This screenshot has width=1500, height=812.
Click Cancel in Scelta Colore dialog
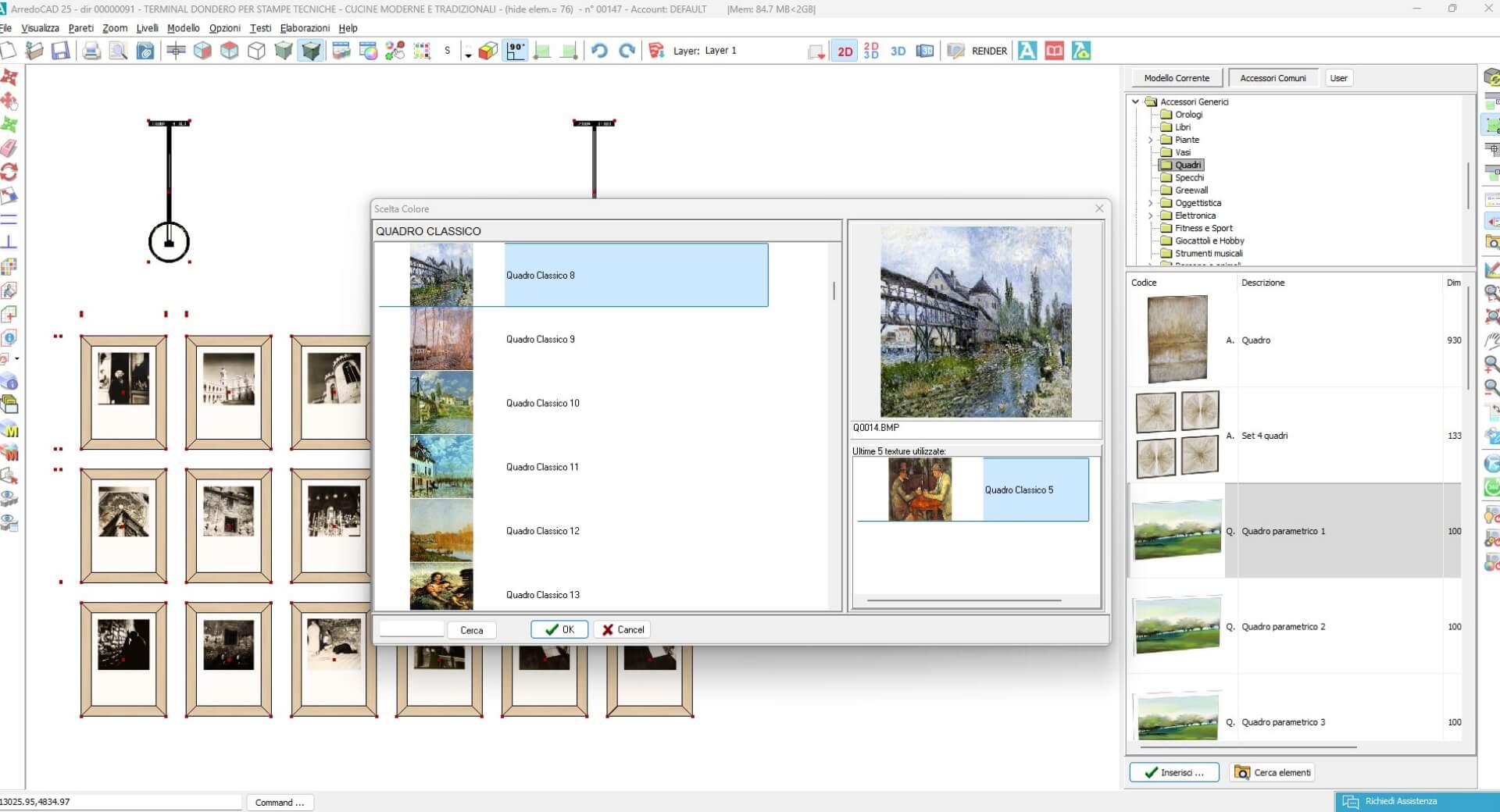point(623,629)
